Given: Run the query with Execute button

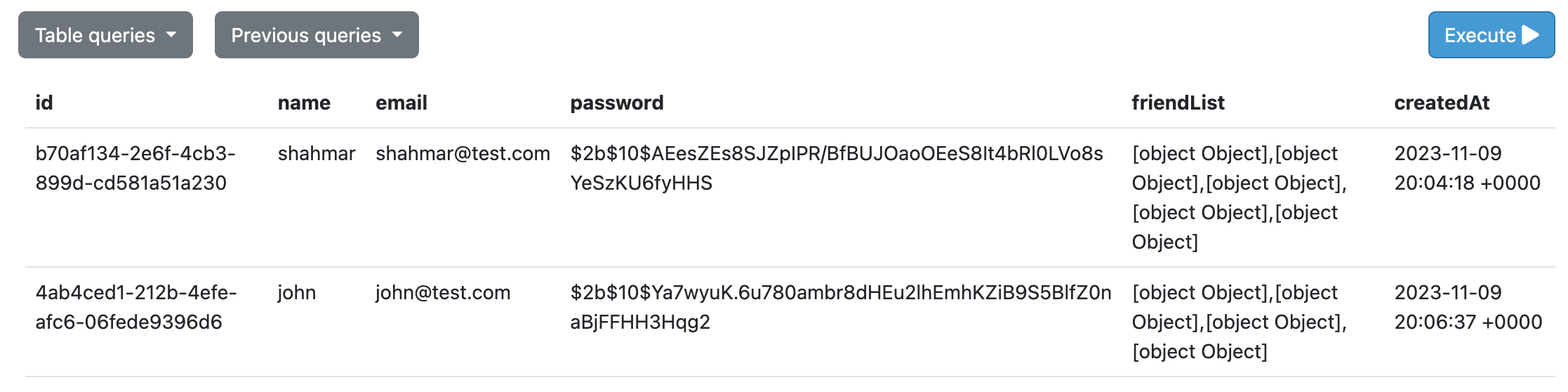Looking at the screenshot, I should click(x=1491, y=34).
